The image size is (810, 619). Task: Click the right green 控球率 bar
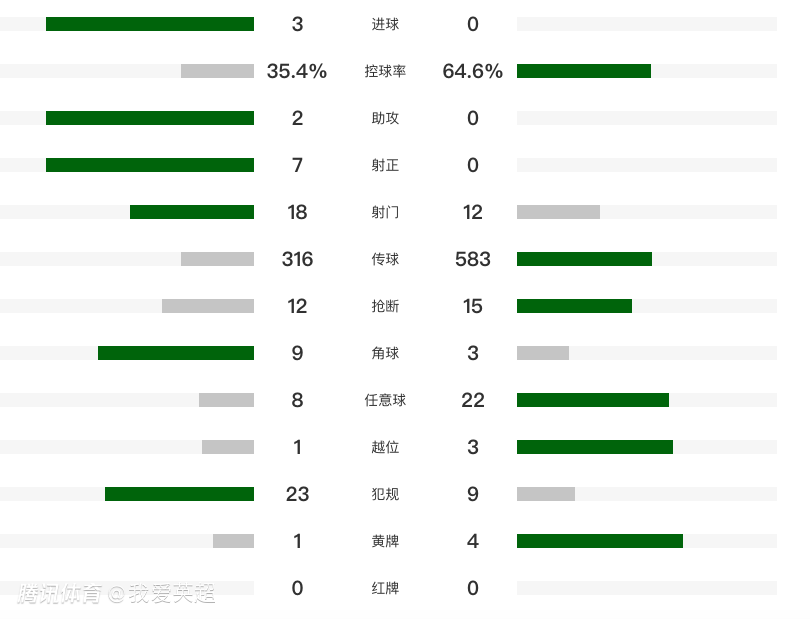(584, 71)
